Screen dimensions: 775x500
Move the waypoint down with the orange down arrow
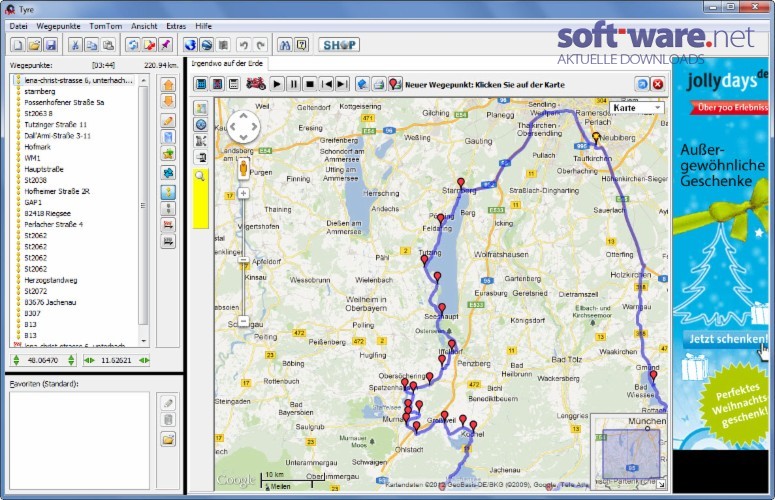pos(168,101)
